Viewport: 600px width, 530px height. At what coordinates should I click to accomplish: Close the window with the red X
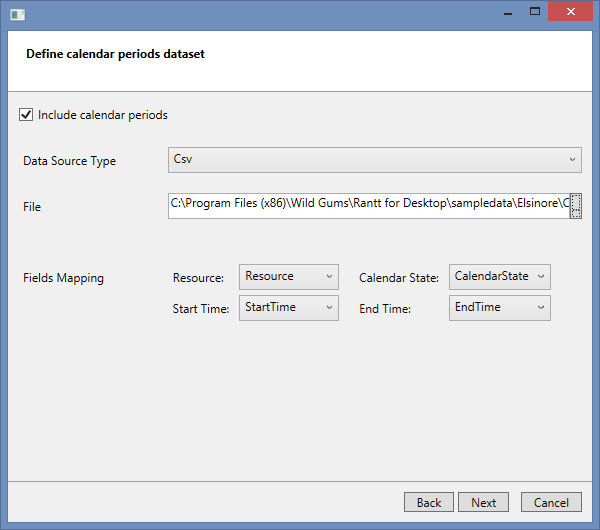coord(573,12)
